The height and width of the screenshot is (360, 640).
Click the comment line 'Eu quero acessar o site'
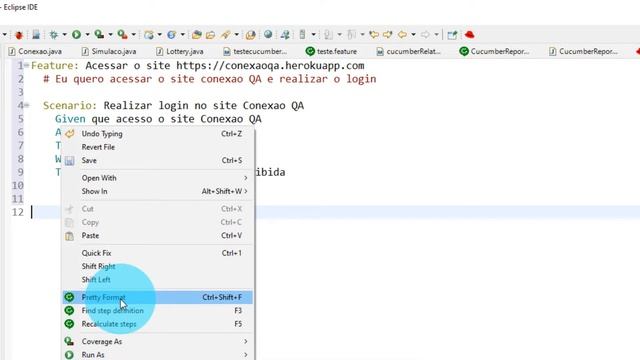click(x=210, y=79)
